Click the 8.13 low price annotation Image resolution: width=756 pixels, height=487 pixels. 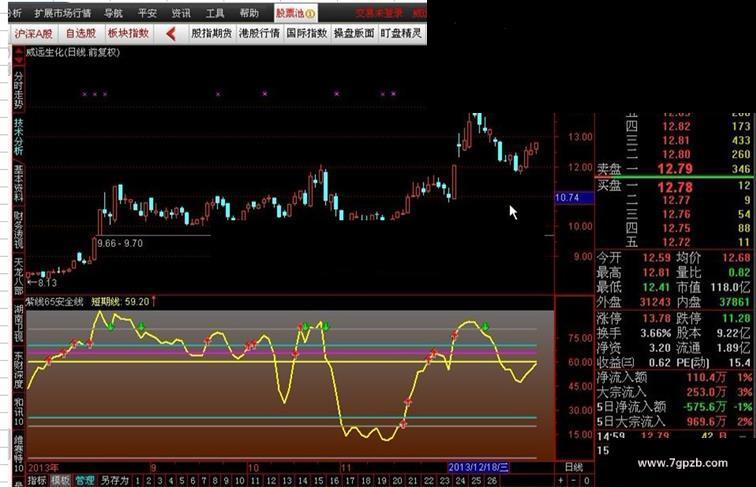click(x=47, y=283)
